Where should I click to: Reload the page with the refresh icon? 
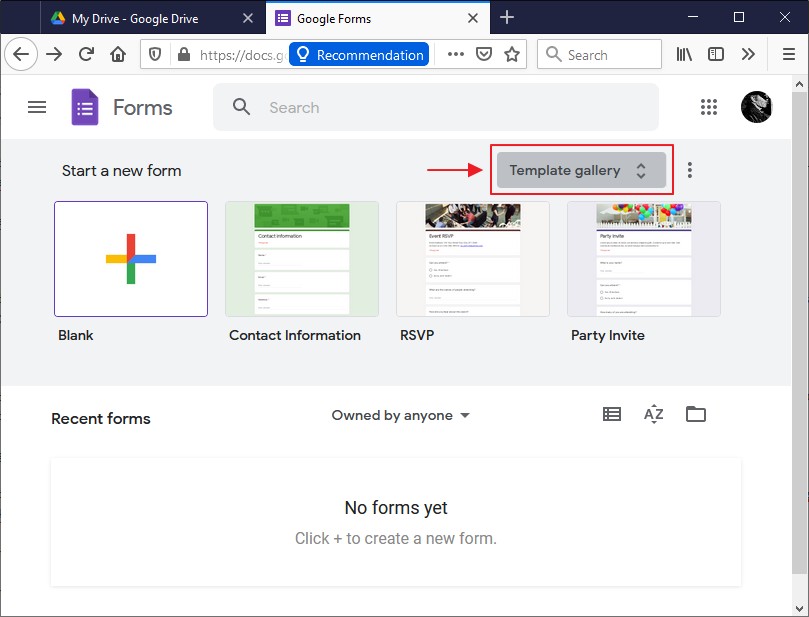click(86, 54)
